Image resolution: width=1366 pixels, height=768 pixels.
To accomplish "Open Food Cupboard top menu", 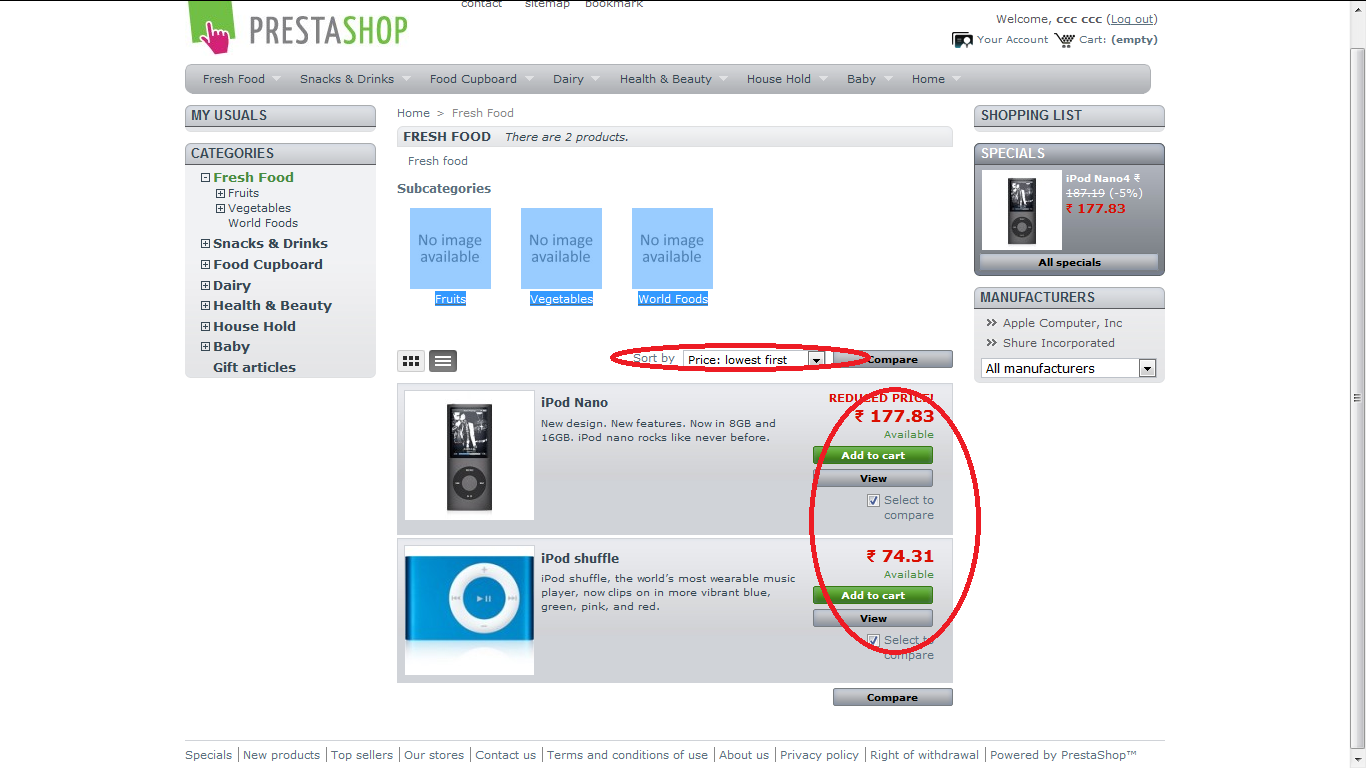I will [x=473, y=79].
